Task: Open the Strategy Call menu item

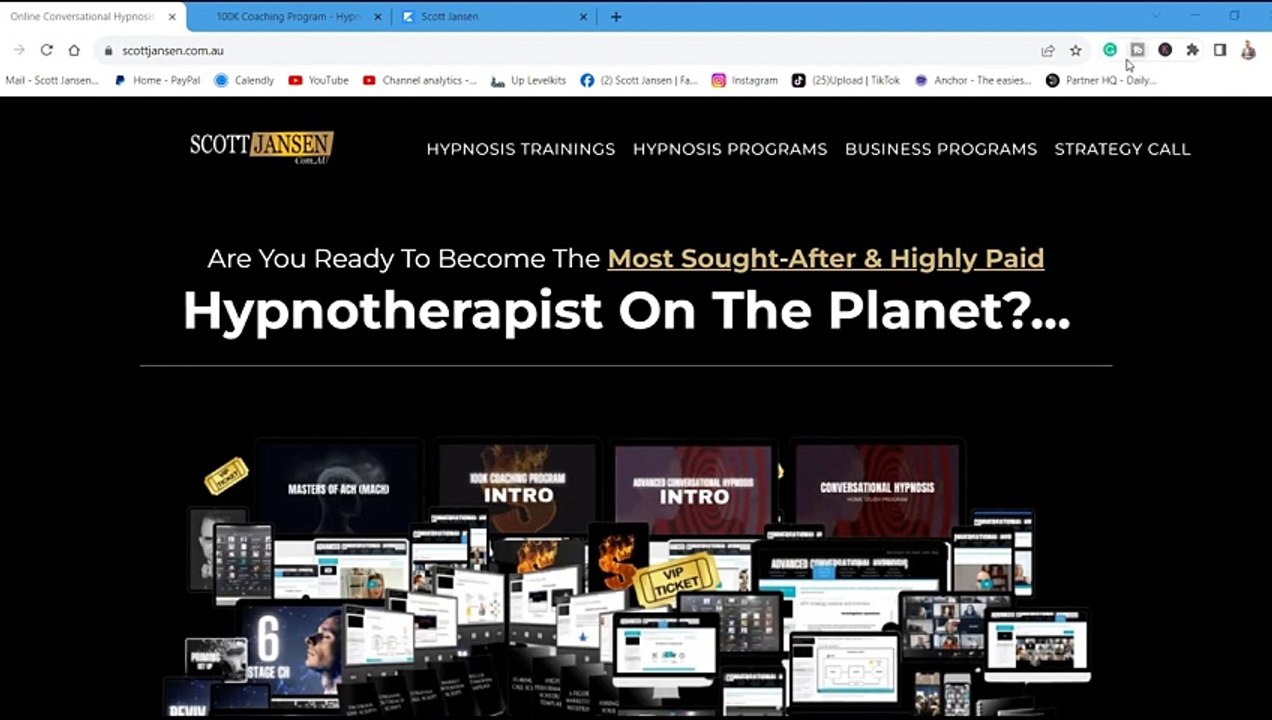Action: 1122,149
